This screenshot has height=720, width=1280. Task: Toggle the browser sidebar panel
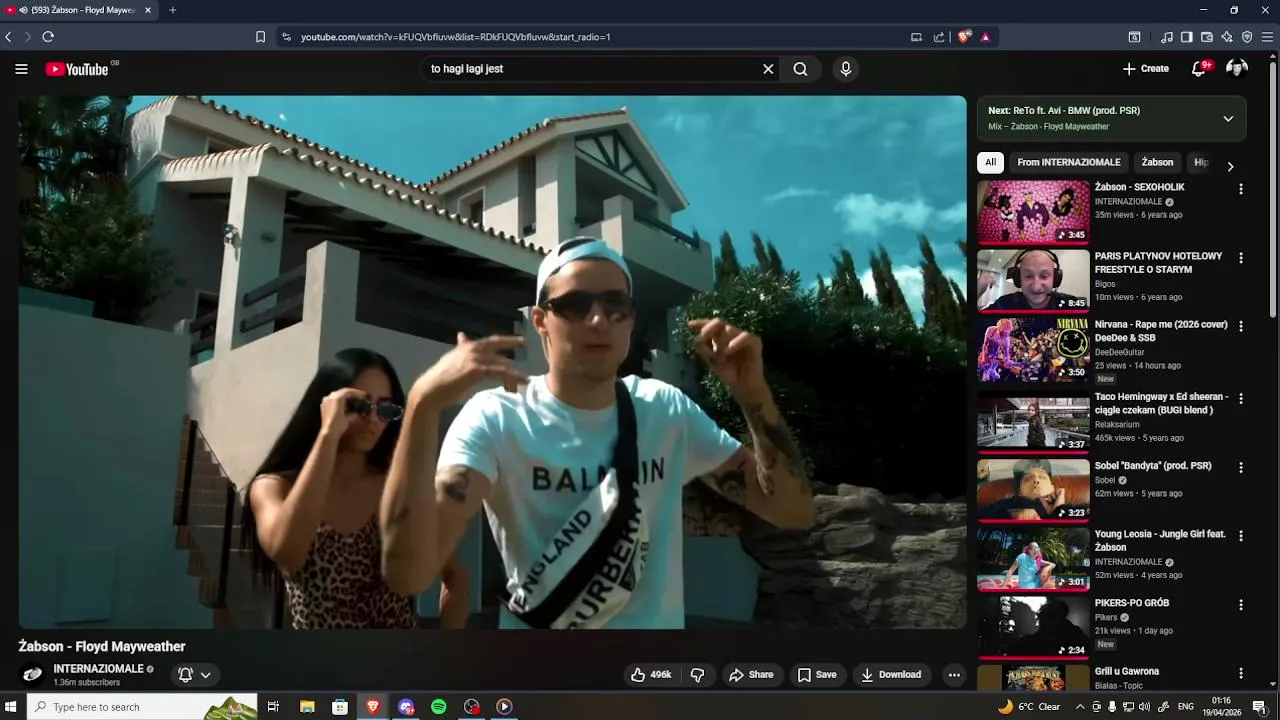point(1186,37)
